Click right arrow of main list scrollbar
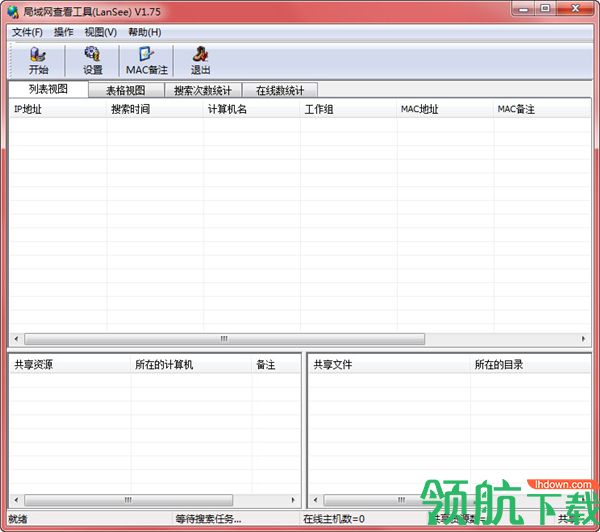The height and width of the screenshot is (532, 600). click(x=583, y=339)
